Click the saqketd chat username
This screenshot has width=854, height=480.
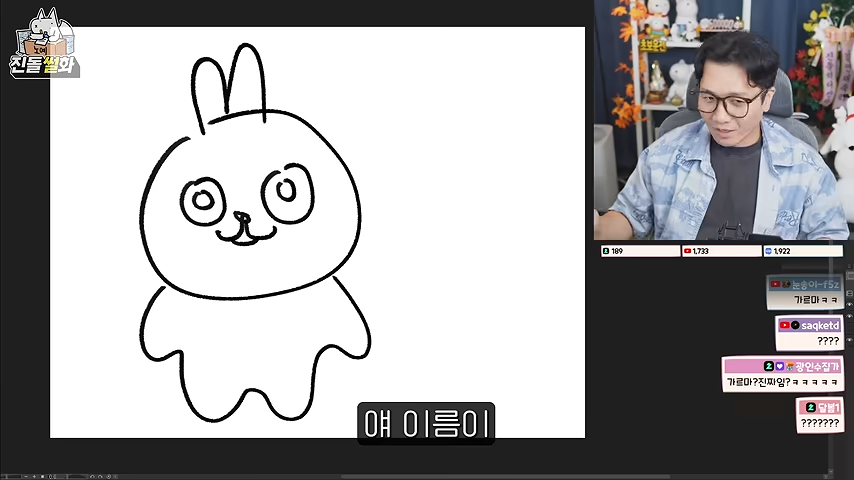coord(820,325)
